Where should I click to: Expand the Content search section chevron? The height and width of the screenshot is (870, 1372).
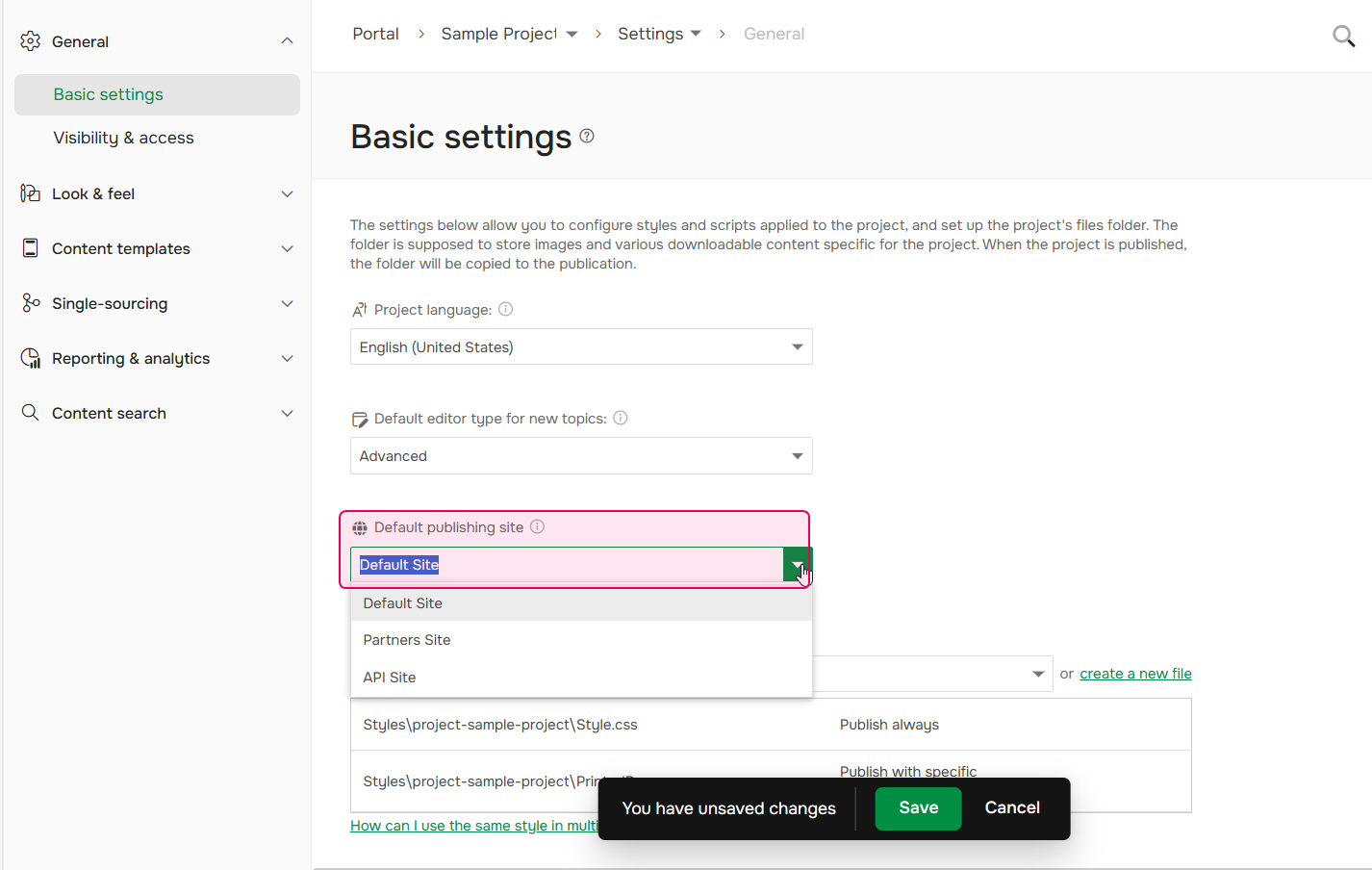(287, 413)
